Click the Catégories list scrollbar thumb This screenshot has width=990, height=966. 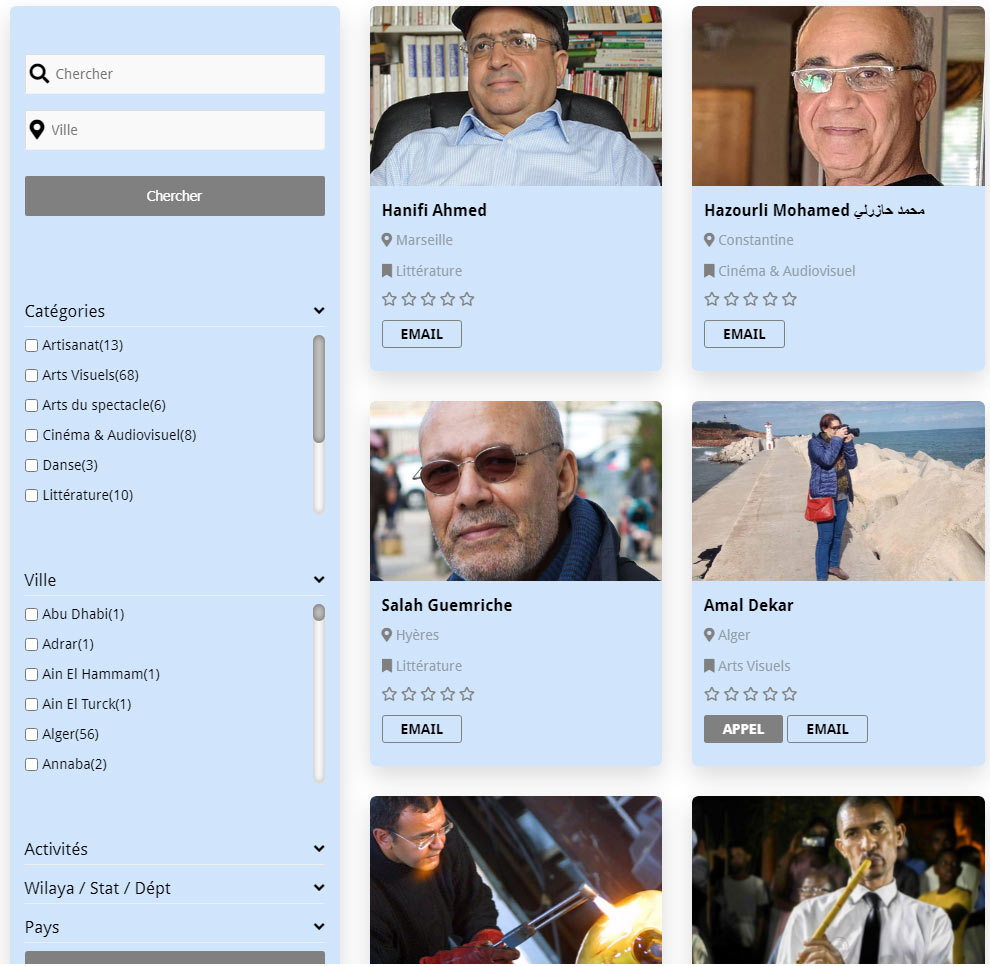(x=319, y=389)
